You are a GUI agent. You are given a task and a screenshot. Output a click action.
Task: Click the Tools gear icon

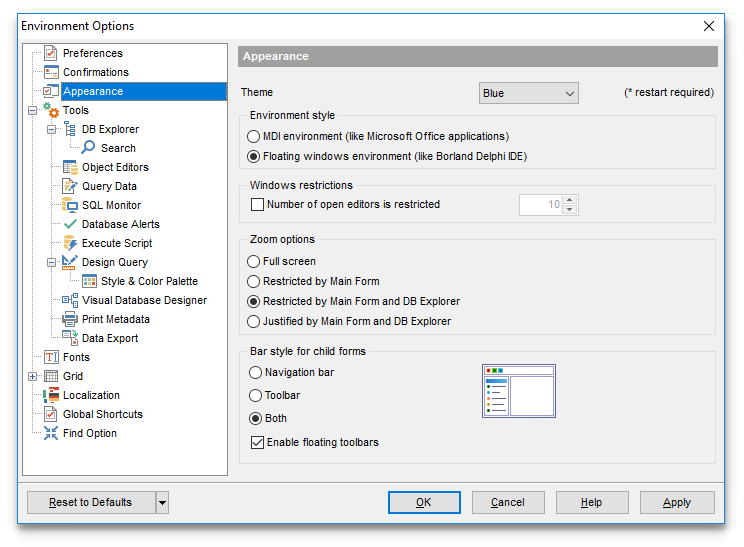pos(51,110)
